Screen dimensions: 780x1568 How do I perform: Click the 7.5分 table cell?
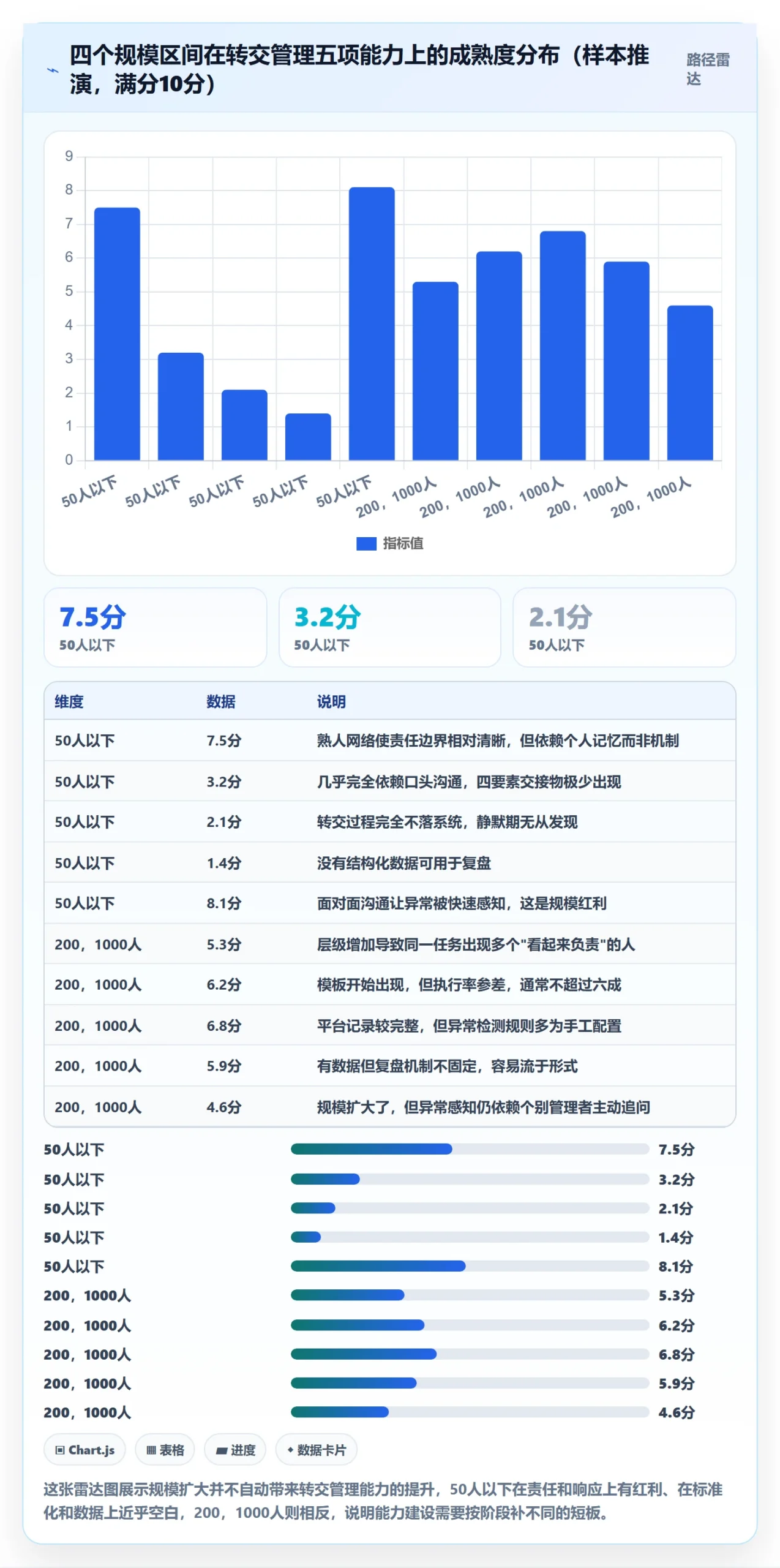pyautogui.click(x=224, y=741)
